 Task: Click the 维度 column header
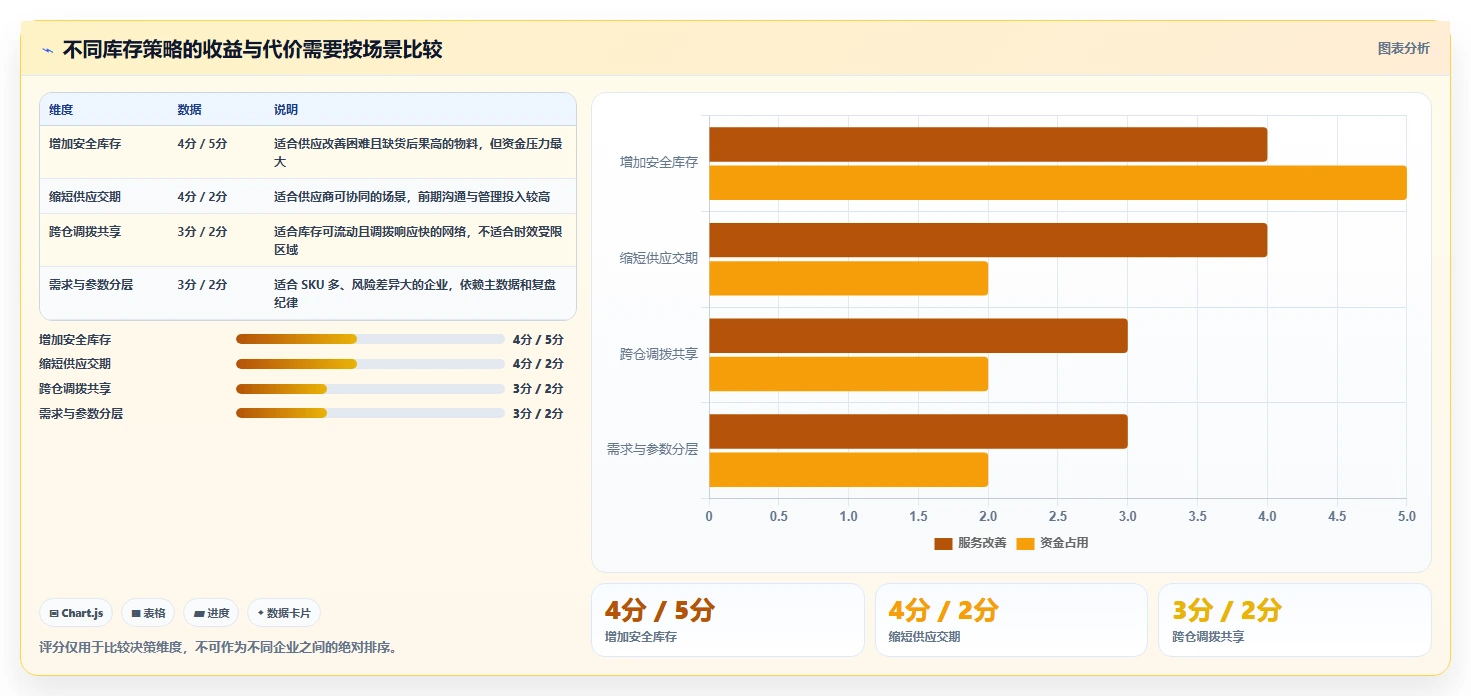(x=61, y=110)
